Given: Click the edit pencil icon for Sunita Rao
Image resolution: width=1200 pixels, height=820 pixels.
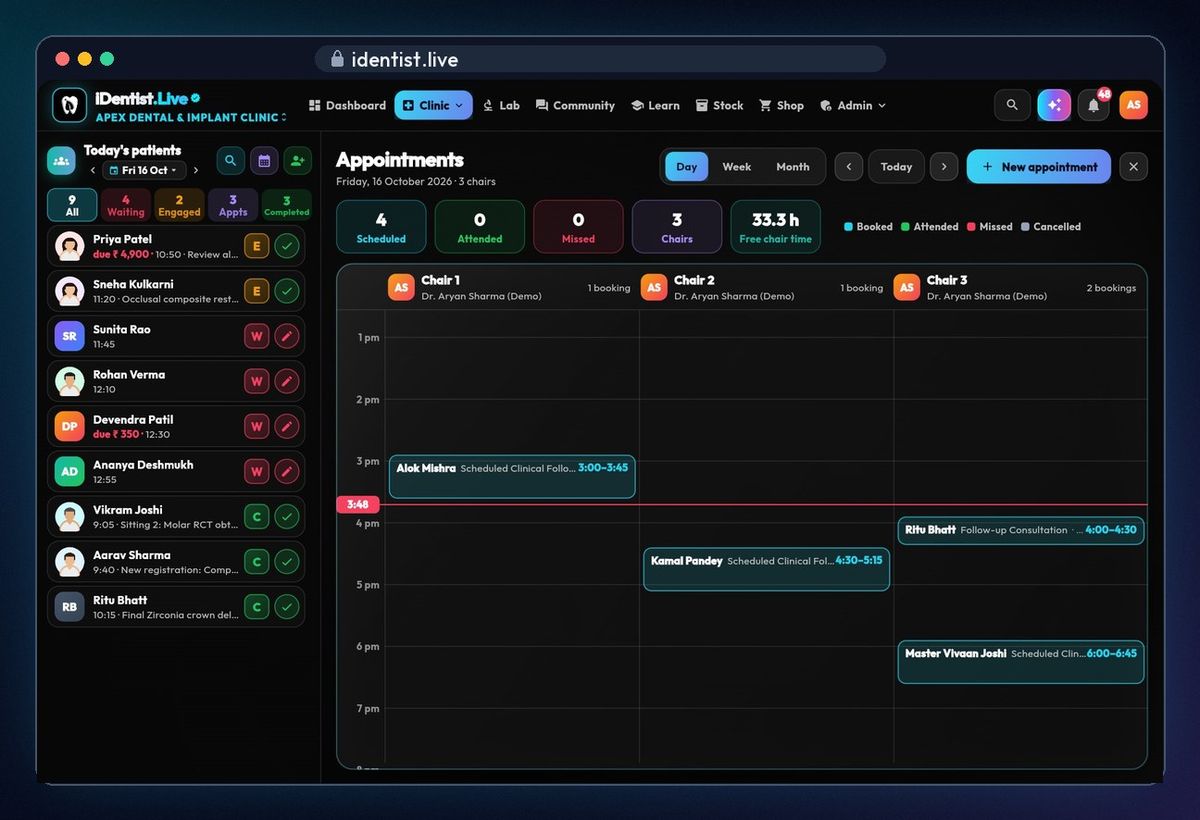Looking at the screenshot, I should pos(287,336).
